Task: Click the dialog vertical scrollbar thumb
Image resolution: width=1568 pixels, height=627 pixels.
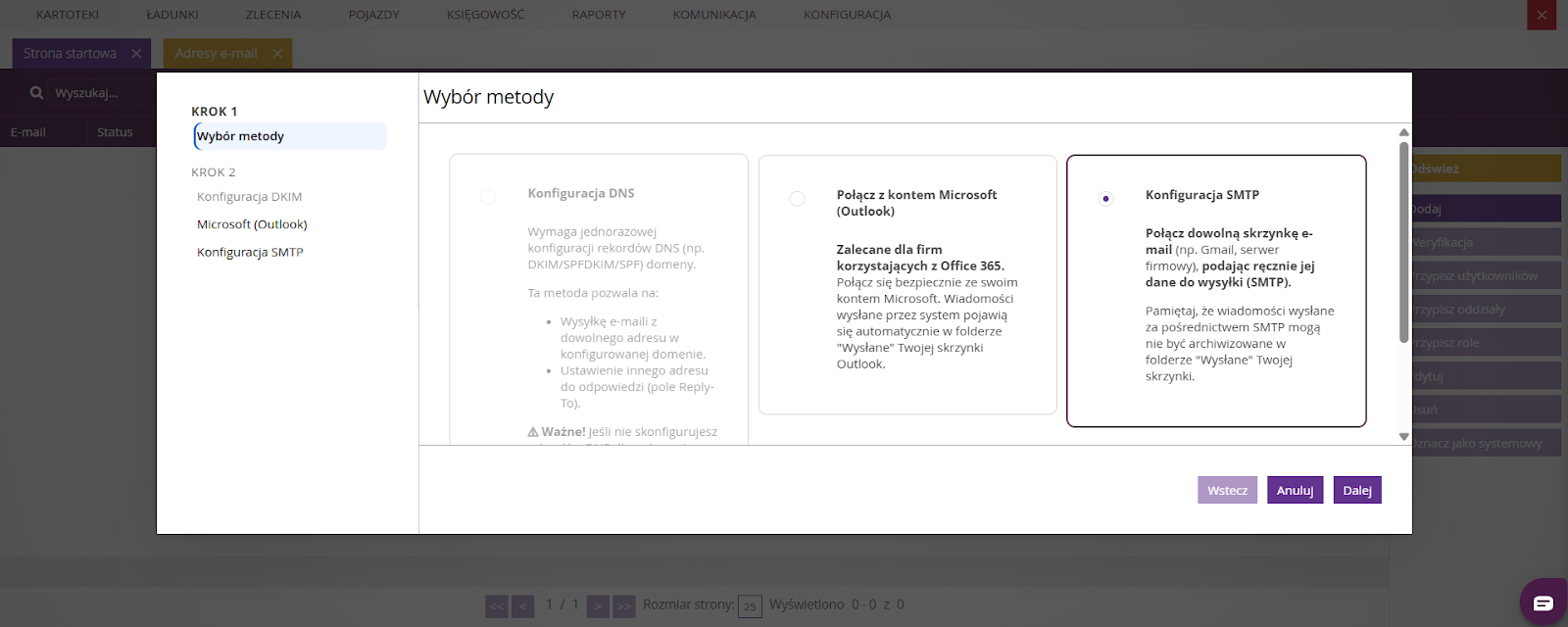Action: pyautogui.click(x=1403, y=243)
